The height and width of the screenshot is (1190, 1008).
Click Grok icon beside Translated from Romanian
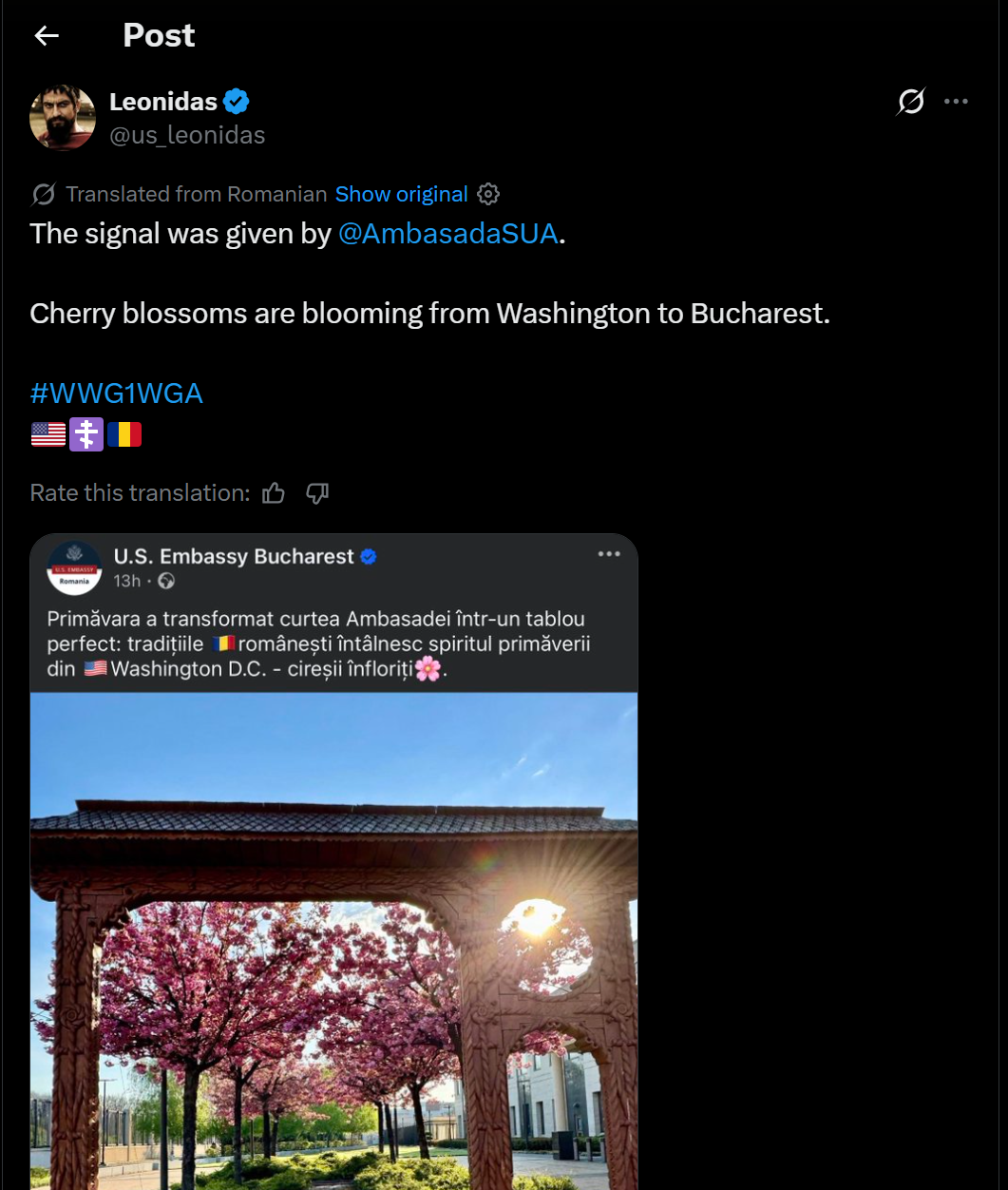[x=44, y=195]
